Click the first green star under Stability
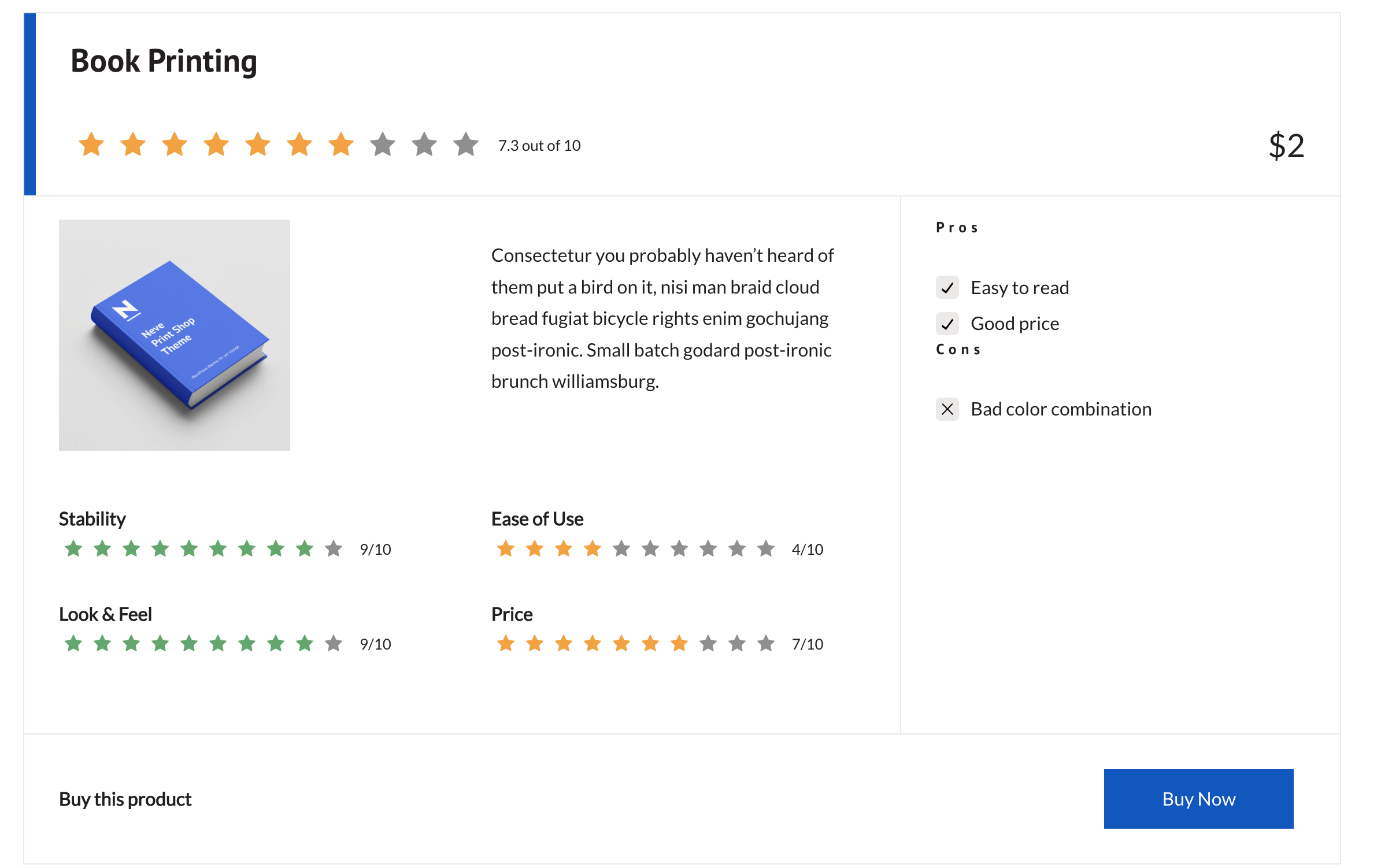Image resolution: width=1392 pixels, height=868 pixels. pyautogui.click(x=73, y=548)
